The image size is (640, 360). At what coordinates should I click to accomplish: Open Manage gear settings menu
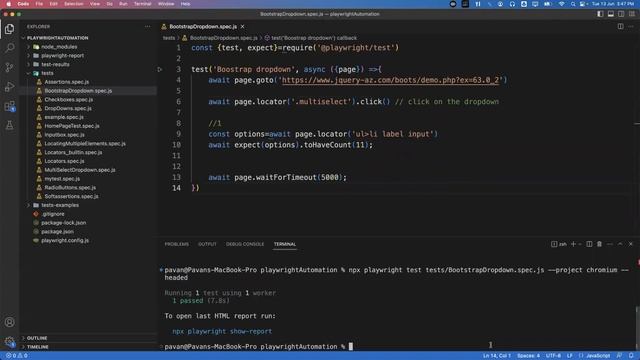[9, 342]
